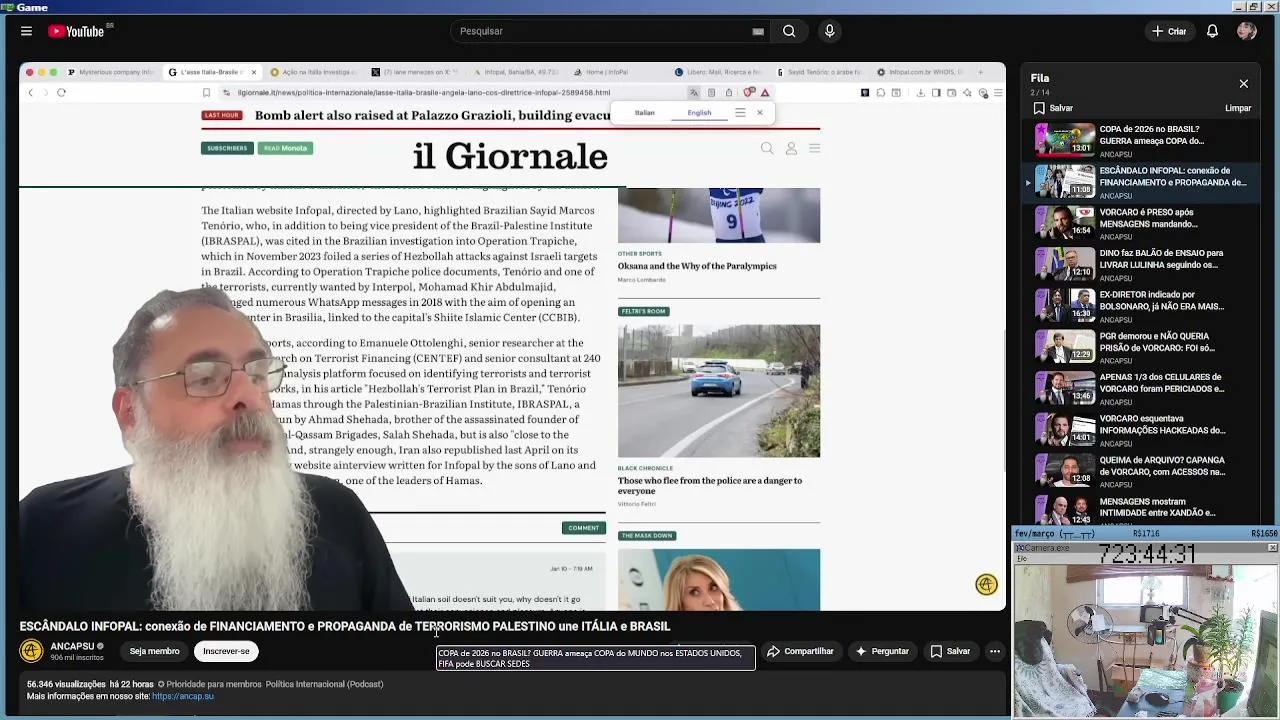Open the https://ancap.su link

[x=183, y=696]
